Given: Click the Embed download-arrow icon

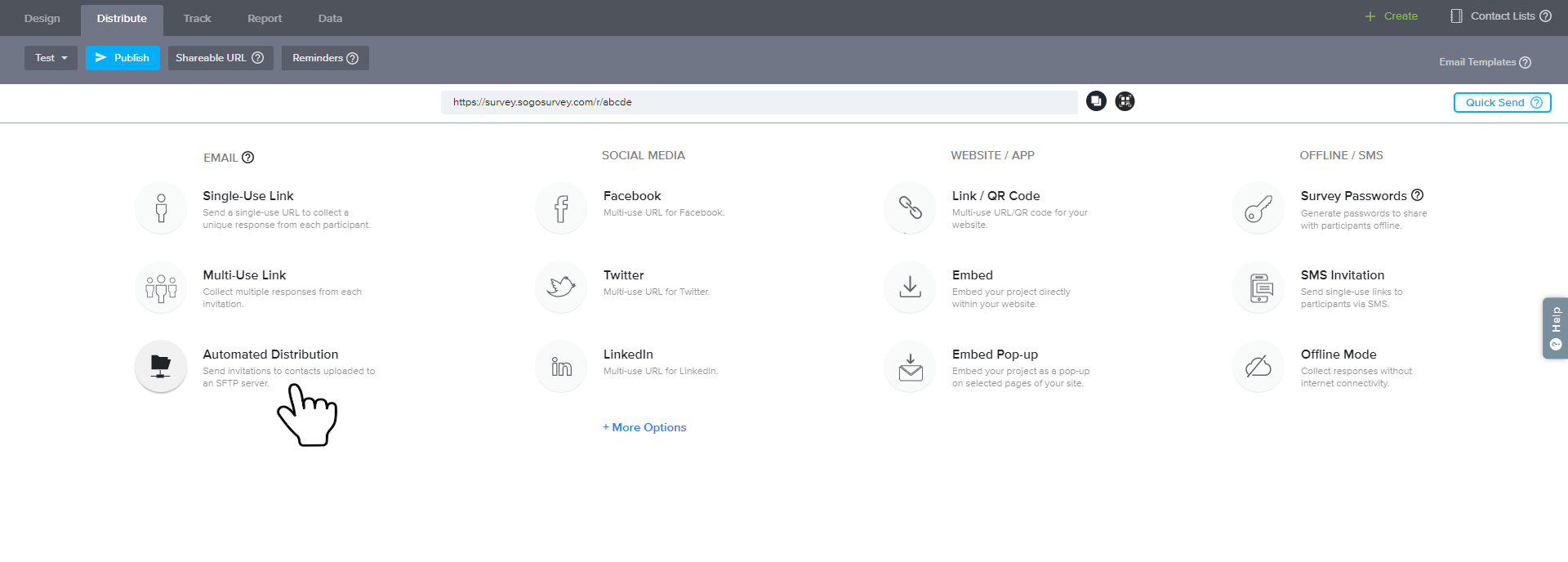Looking at the screenshot, I should pyautogui.click(x=910, y=288).
